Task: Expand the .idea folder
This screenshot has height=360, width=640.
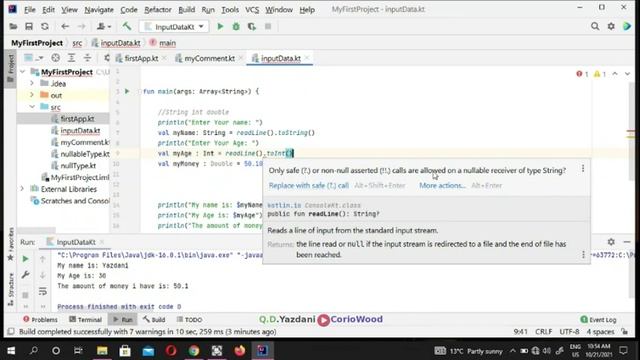Action: tap(32, 83)
